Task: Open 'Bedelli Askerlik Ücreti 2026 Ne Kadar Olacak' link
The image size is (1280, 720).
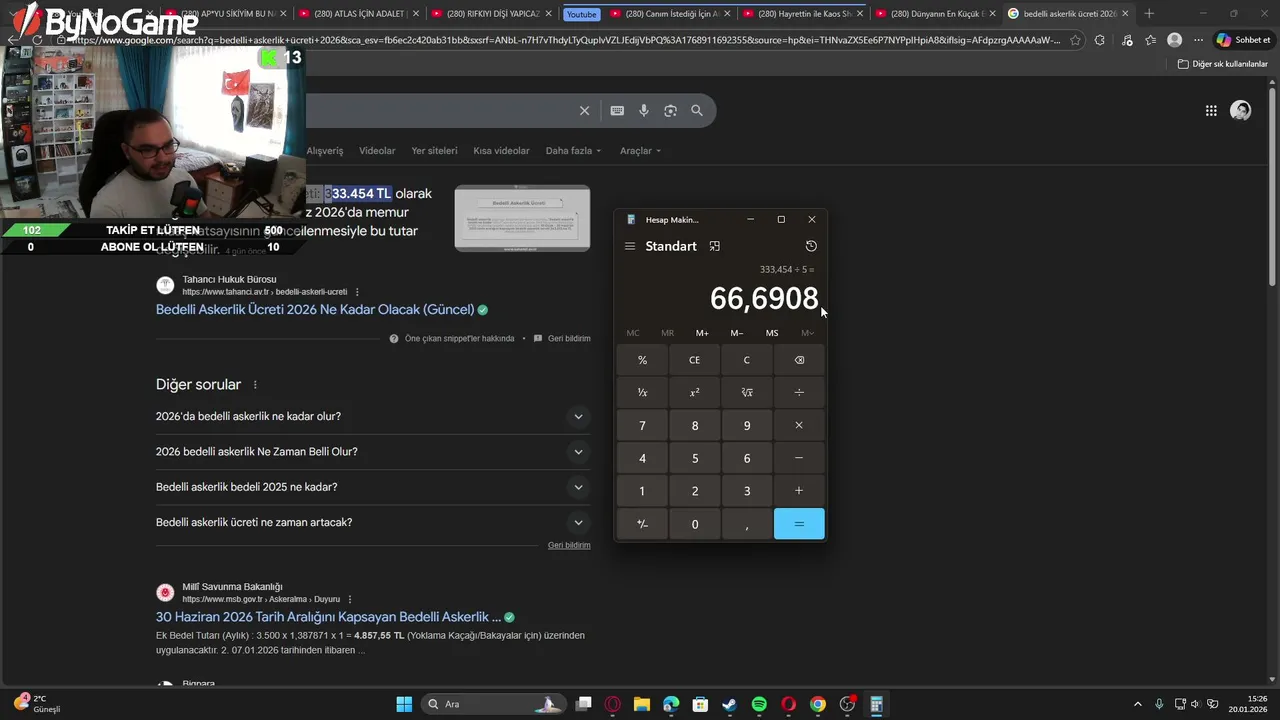Action: tap(315, 310)
